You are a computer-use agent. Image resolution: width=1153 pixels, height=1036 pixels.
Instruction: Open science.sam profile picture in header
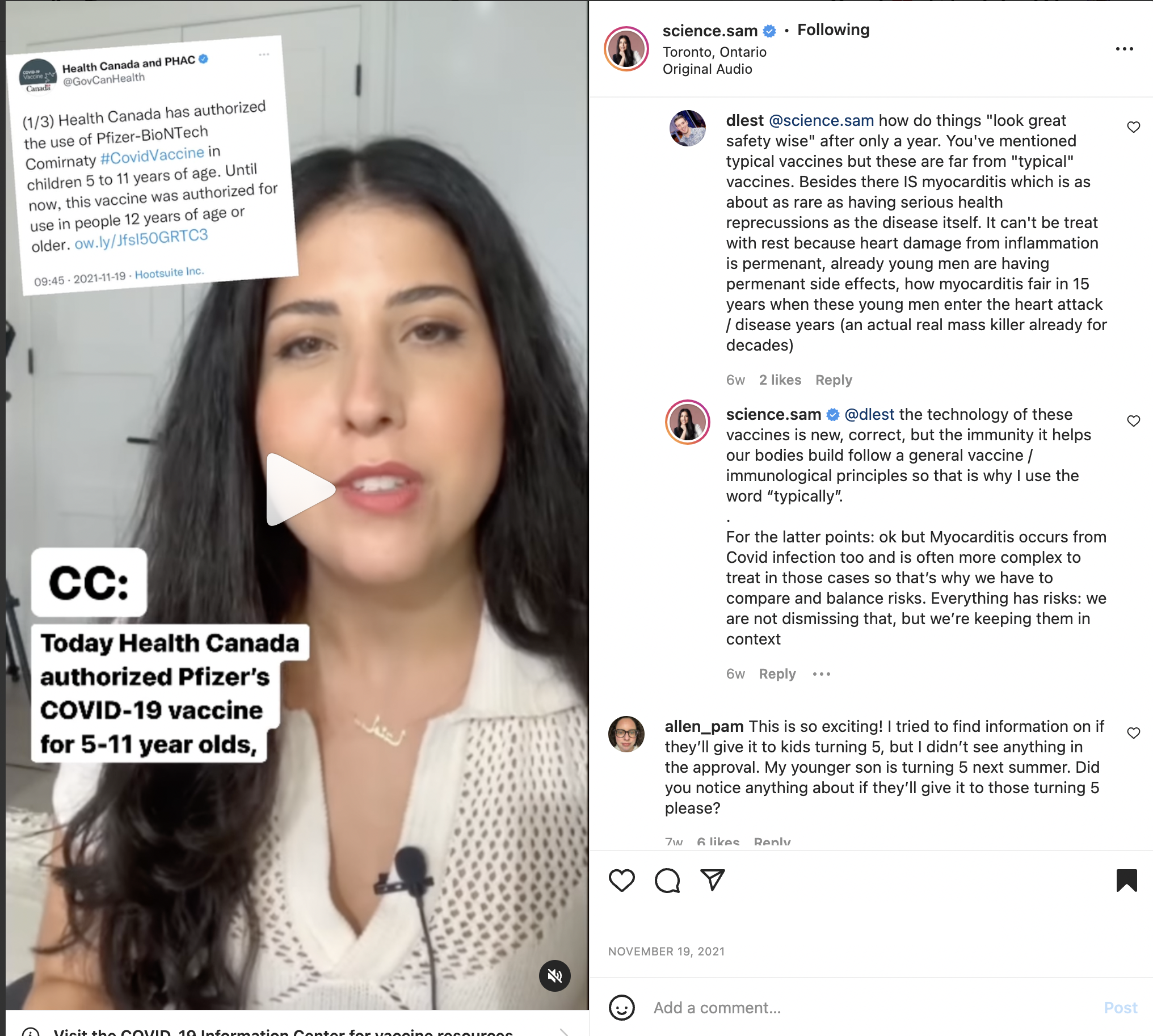tap(626, 49)
